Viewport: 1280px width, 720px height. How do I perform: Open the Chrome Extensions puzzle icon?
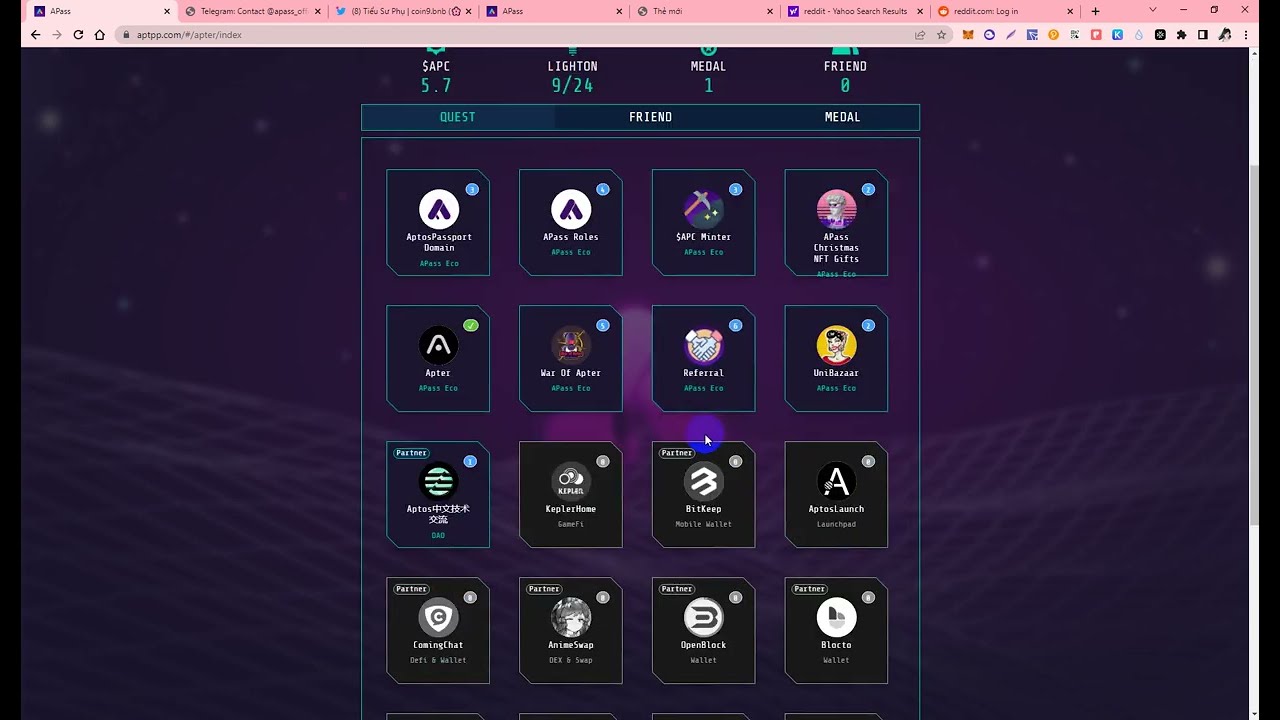click(x=1181, y=34)
